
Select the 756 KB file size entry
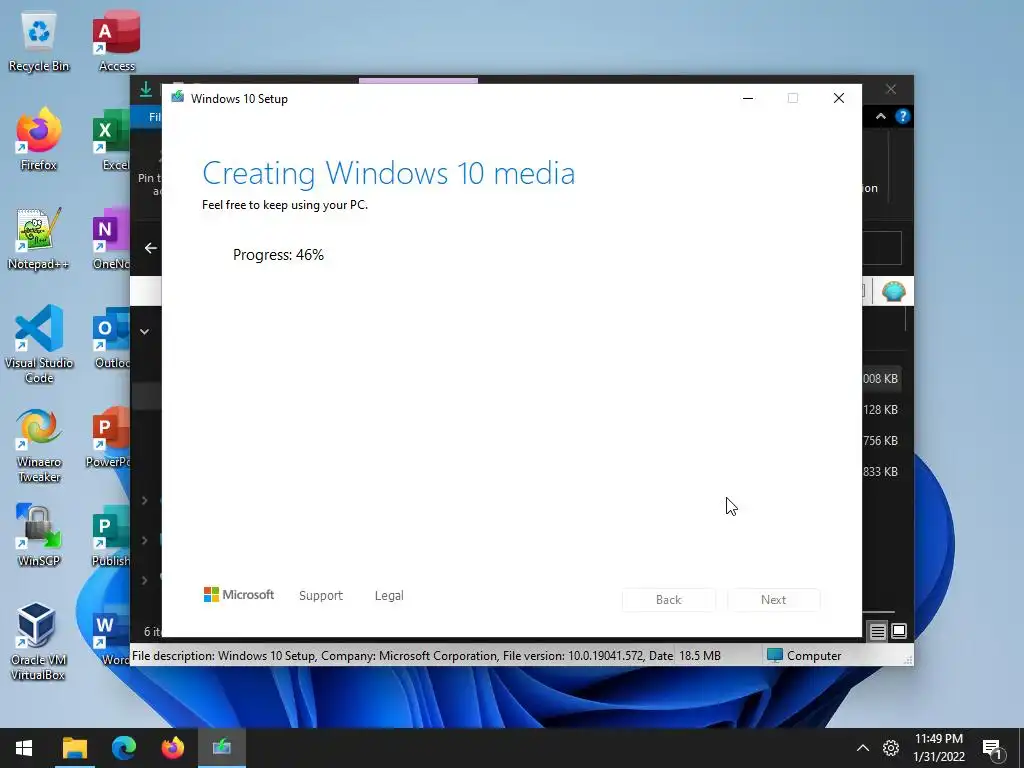(x=880, y=441)
